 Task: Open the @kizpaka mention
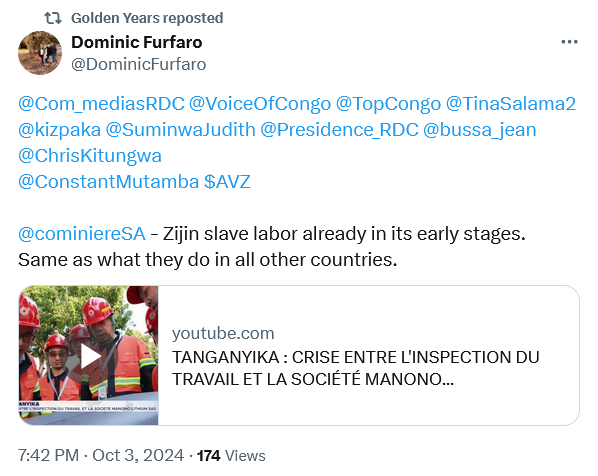click(59, 130)
